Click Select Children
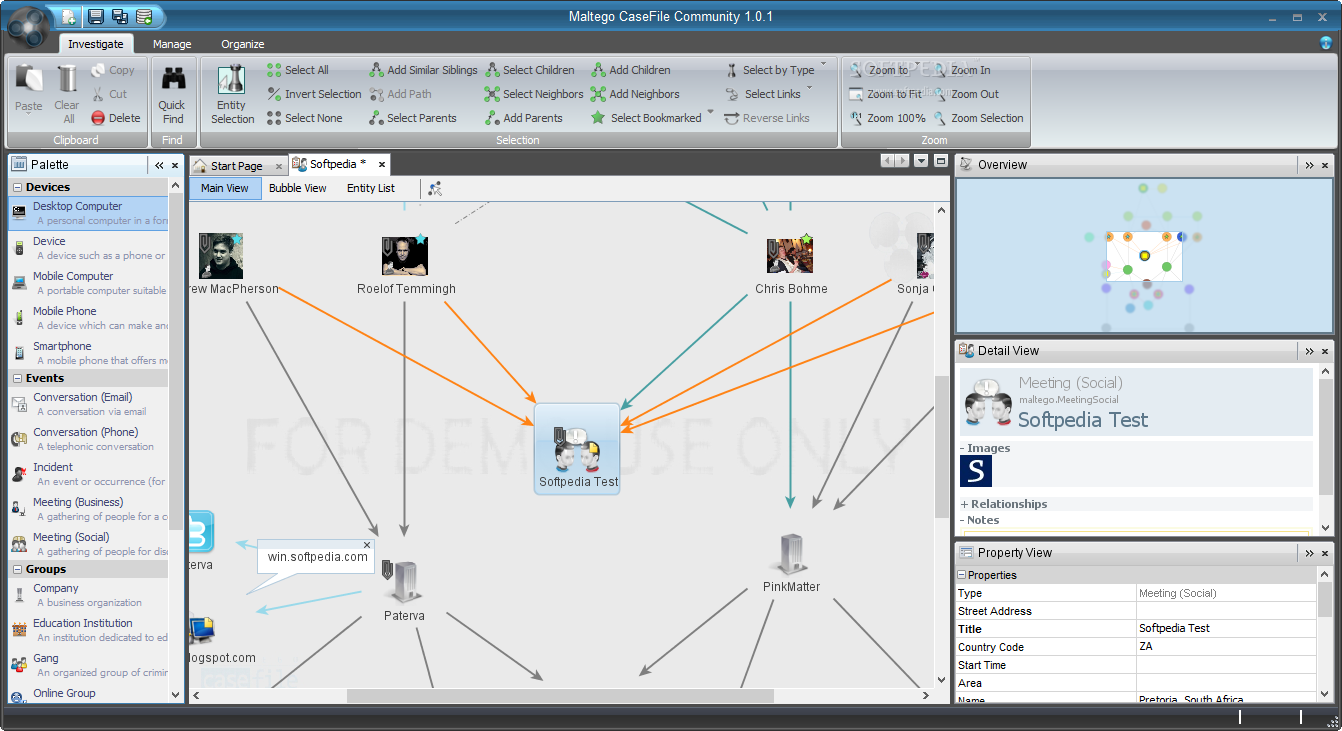This screenshot has height=731, width=1342. tap(530, 70)
